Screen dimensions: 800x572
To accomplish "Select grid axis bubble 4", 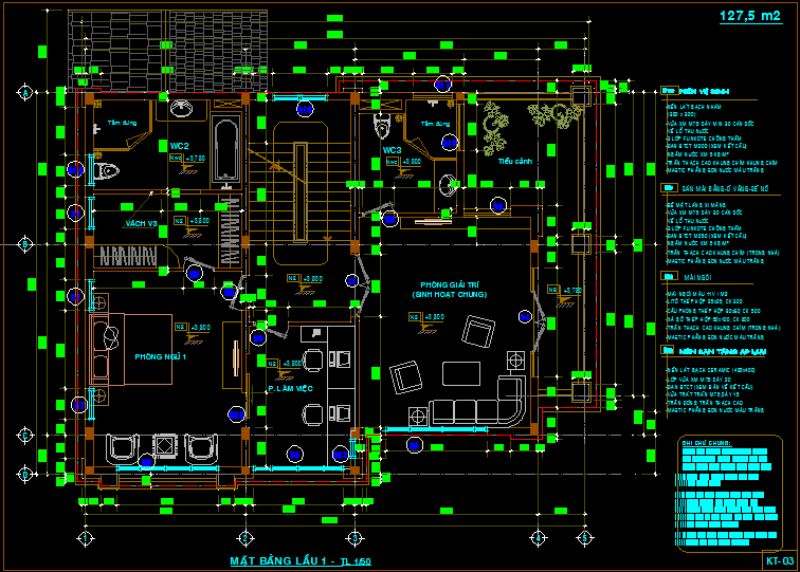I will pyautogui.click(x=538, y=538).
